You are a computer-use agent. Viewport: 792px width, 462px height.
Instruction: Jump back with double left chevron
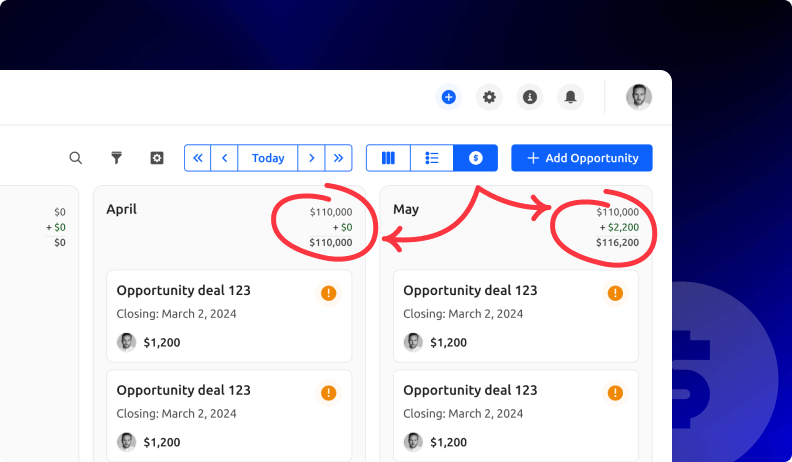(x=198, y=158)
